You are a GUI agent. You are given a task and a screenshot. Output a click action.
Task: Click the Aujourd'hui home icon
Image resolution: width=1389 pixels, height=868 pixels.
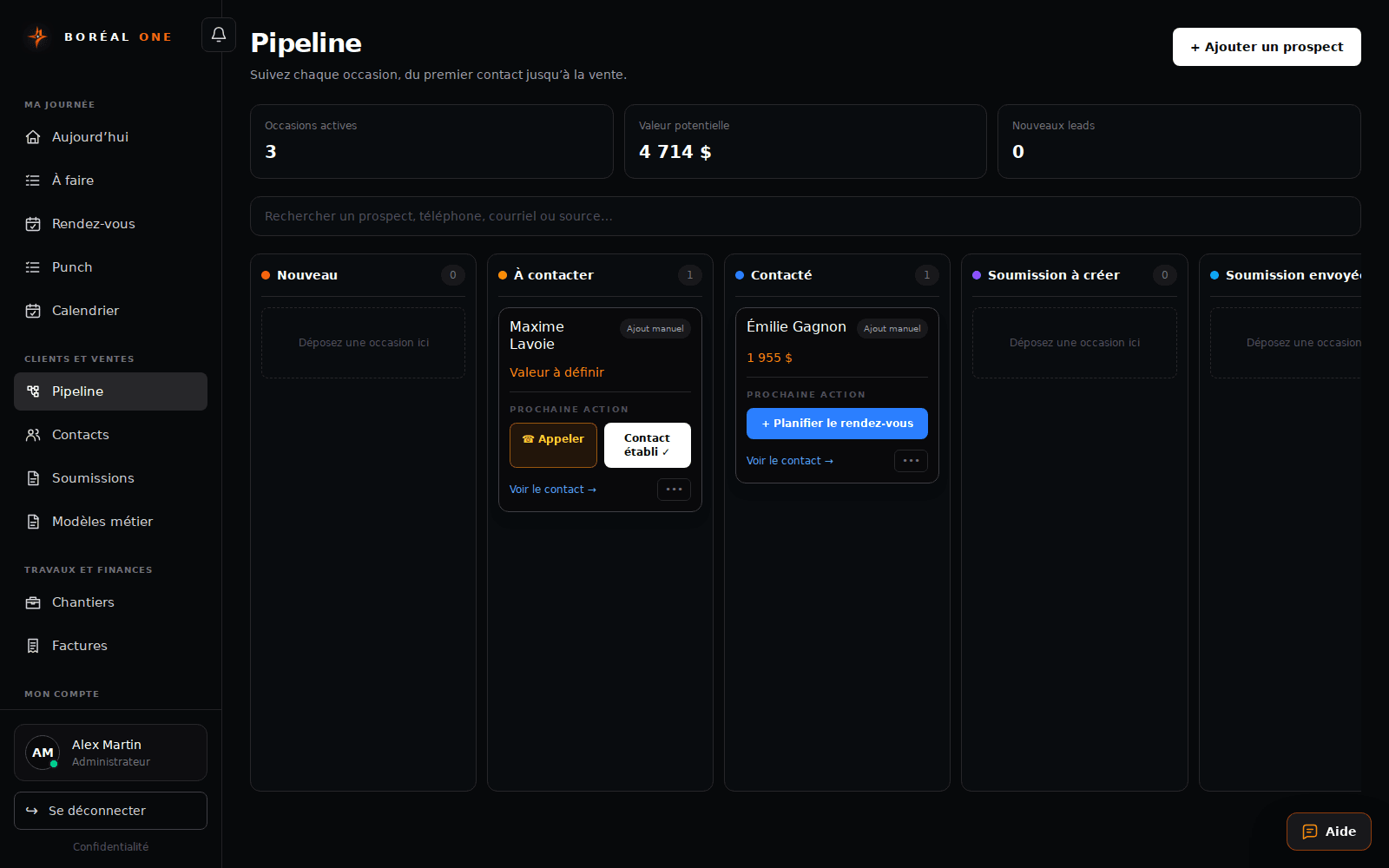[x=33, y=137]
